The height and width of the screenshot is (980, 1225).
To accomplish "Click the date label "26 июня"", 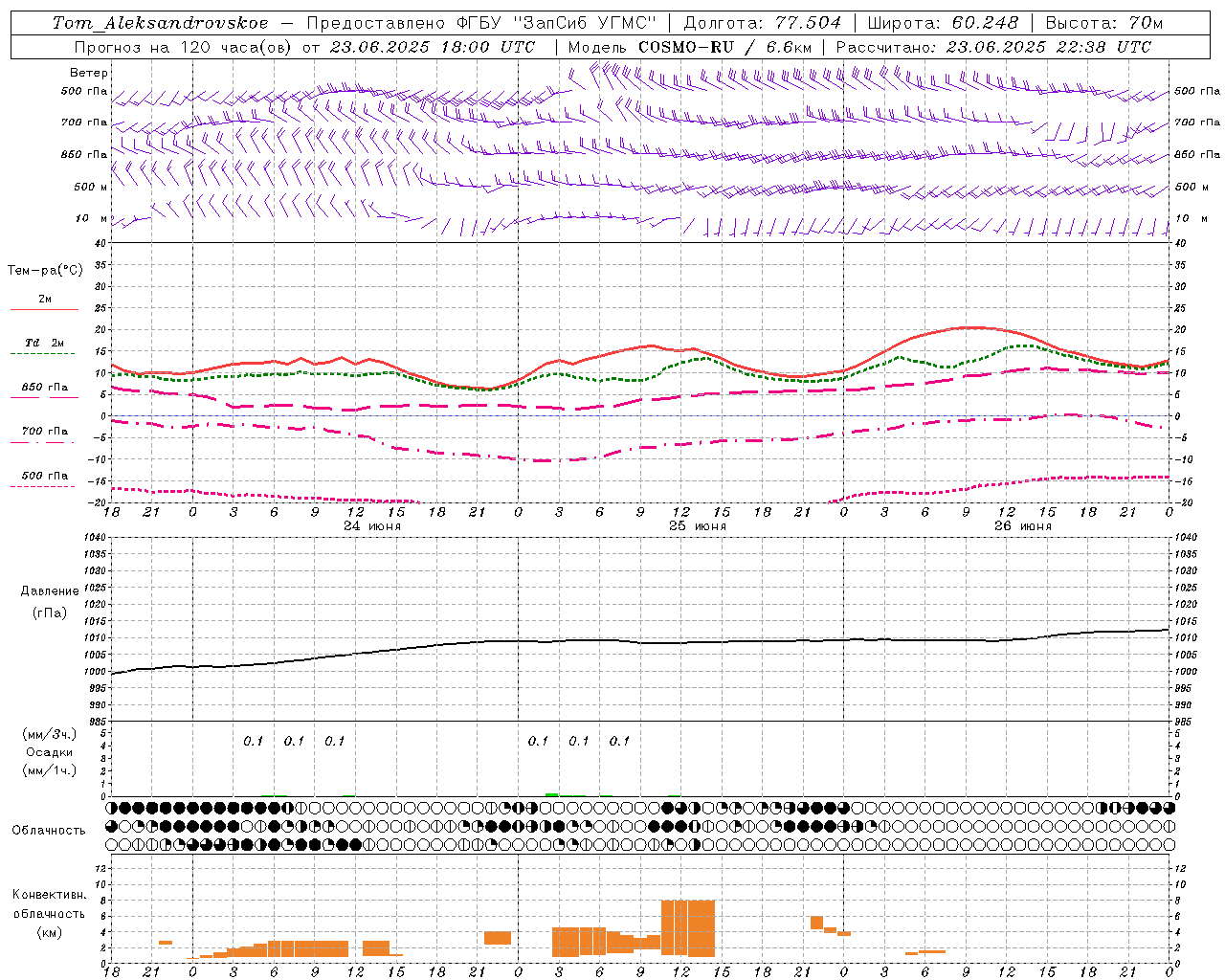I will (1023, 526).
